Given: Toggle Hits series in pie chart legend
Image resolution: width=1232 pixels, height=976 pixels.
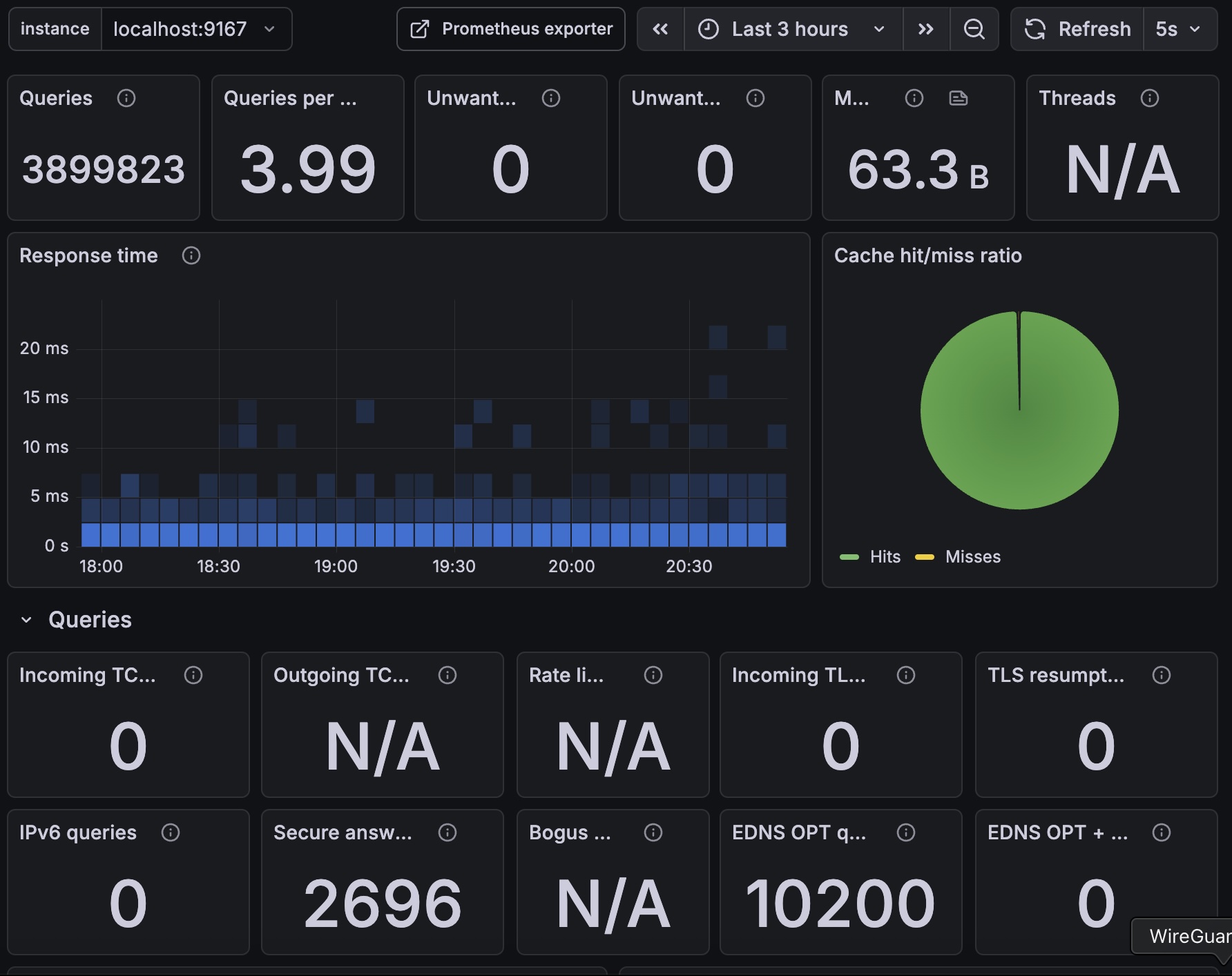Looking at the screenshot, I should pyautogui.click(x=884, y=557).
